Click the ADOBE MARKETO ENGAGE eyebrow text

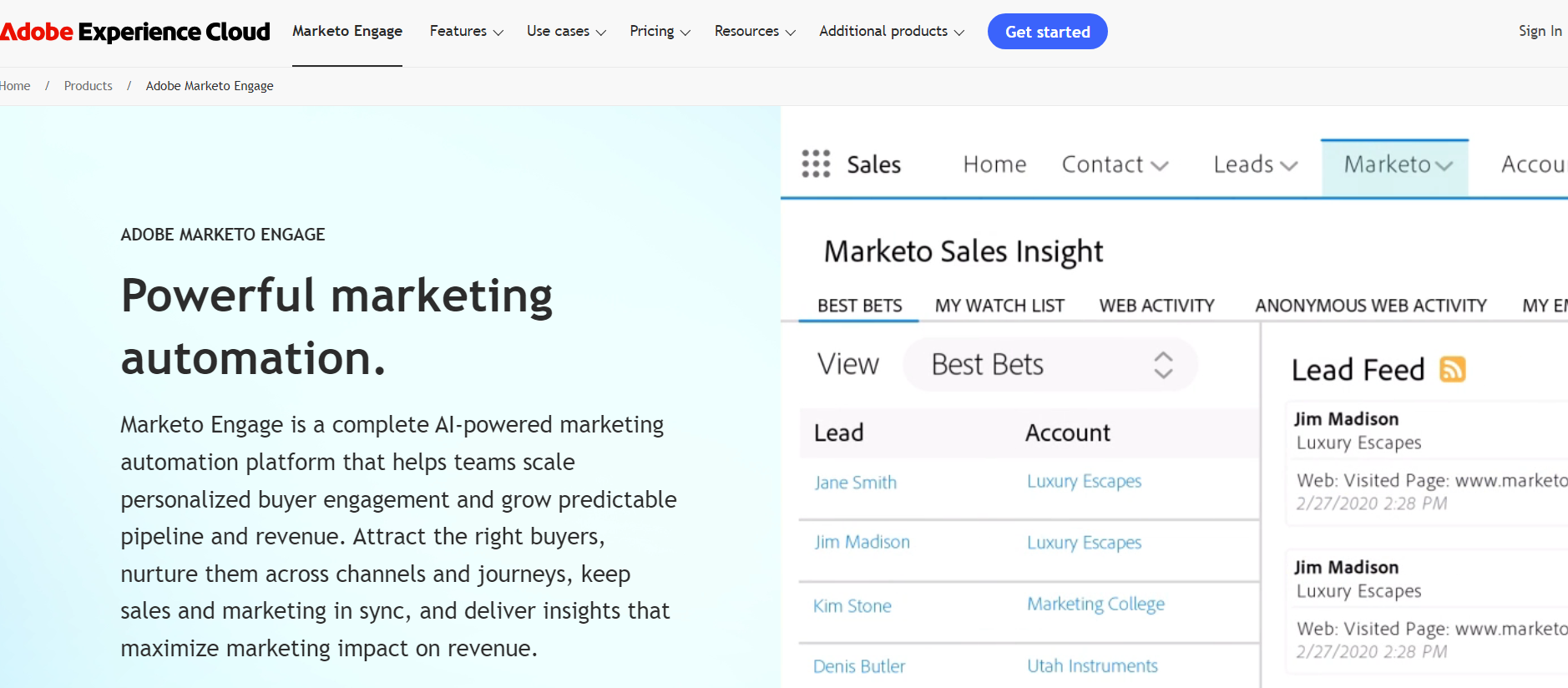tap(223, 235)
